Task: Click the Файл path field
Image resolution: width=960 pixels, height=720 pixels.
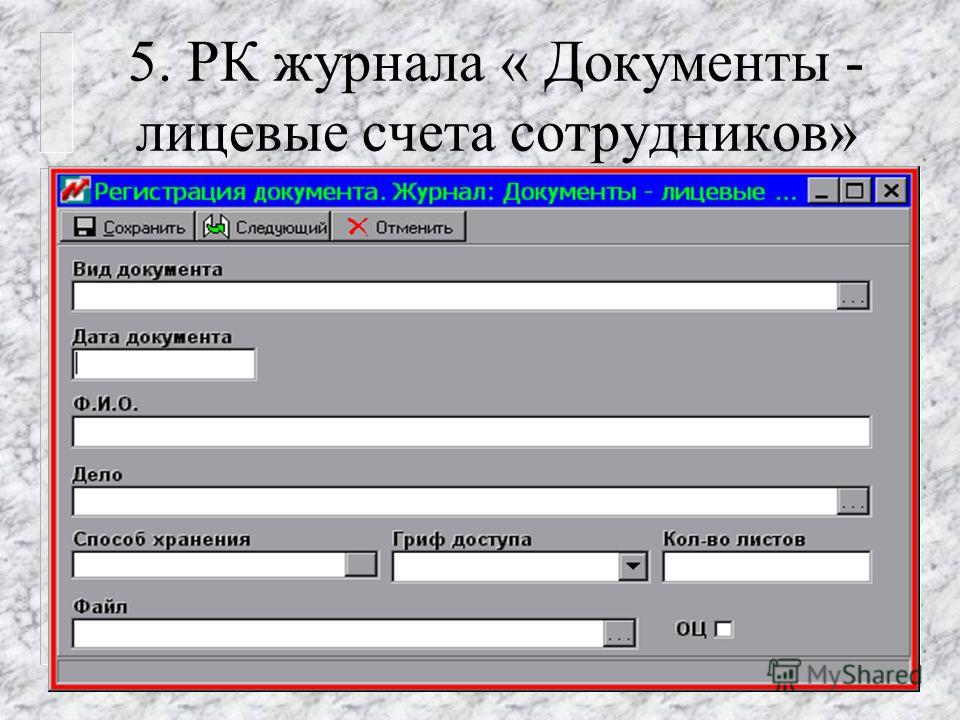Action: (338, 634)
